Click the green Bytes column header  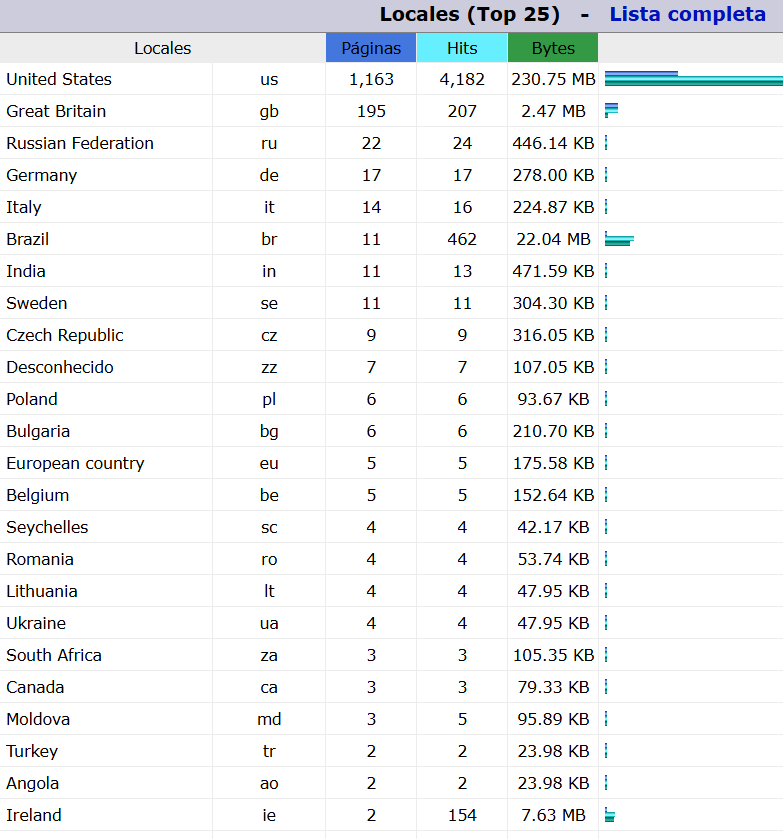pos(553,48)
